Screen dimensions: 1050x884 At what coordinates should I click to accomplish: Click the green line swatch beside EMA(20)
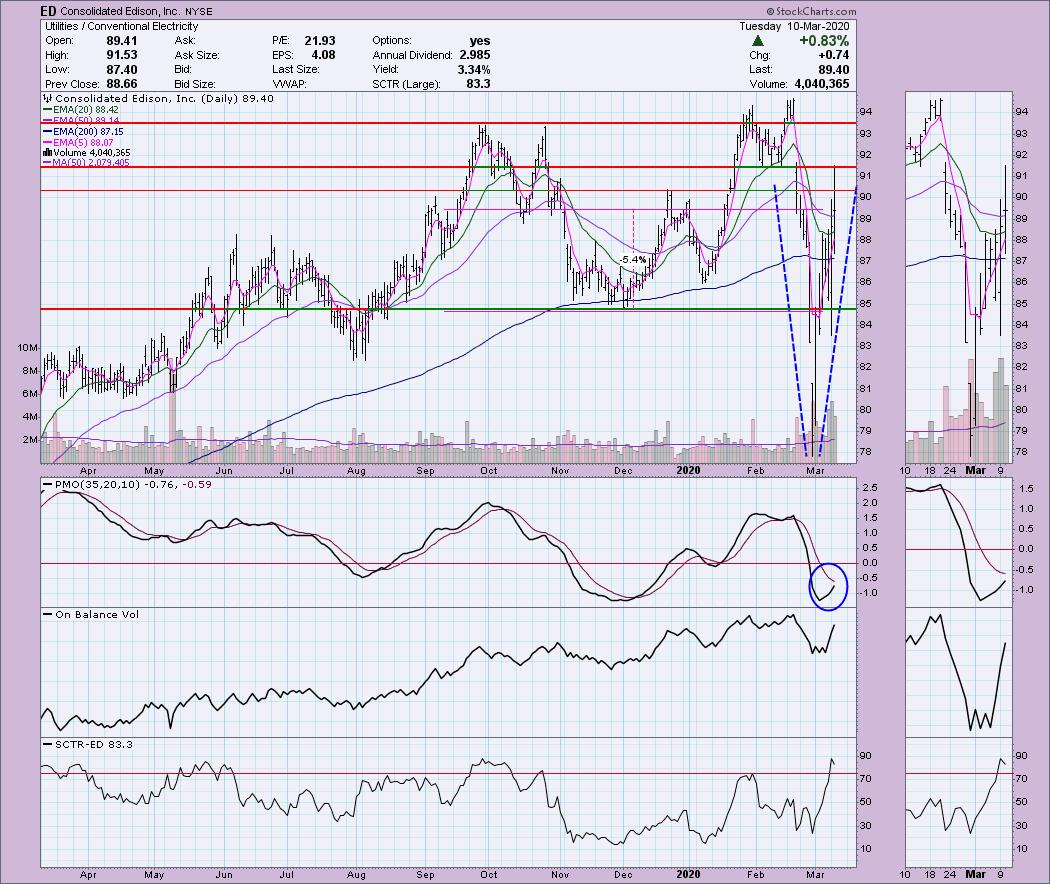[47, 110]
